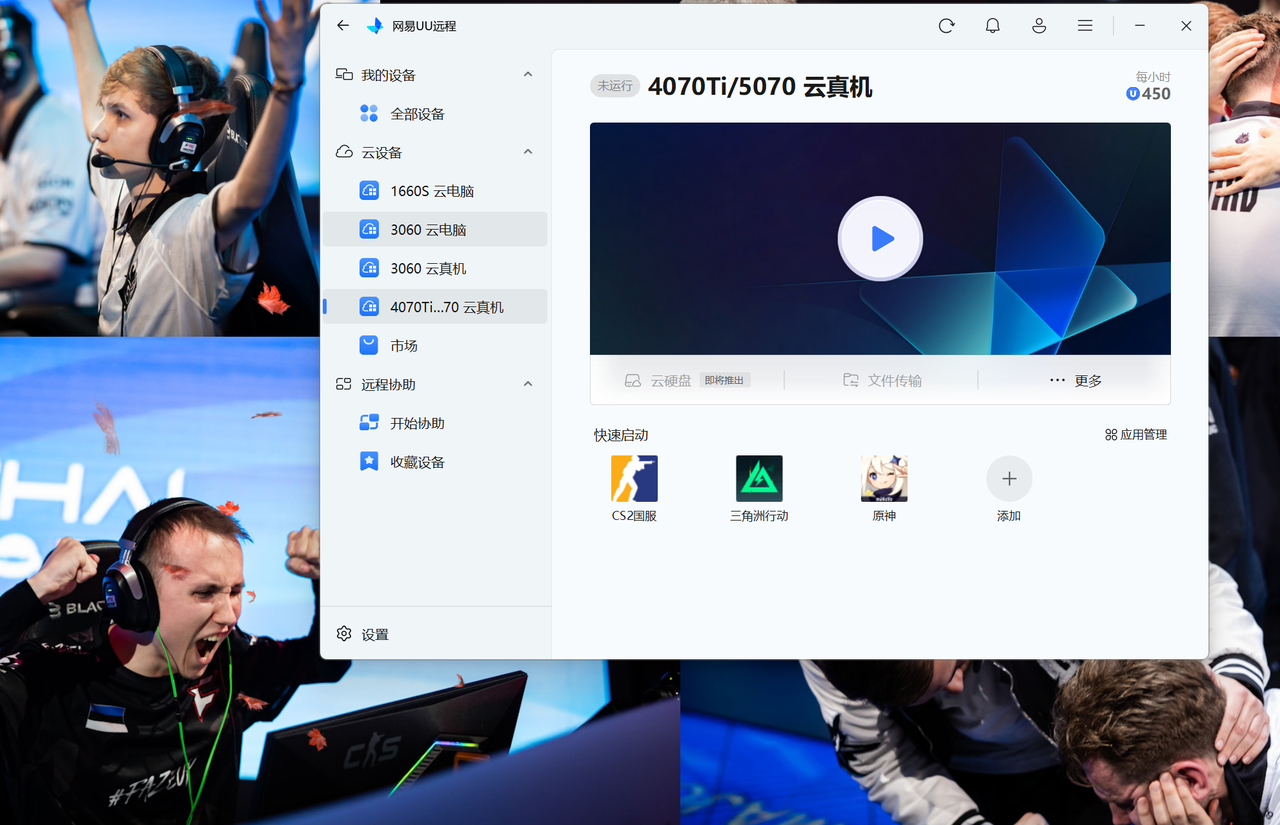Refresh using the circular arrow icon
This screenshot has height=825, width=1280.
(946, 26)
